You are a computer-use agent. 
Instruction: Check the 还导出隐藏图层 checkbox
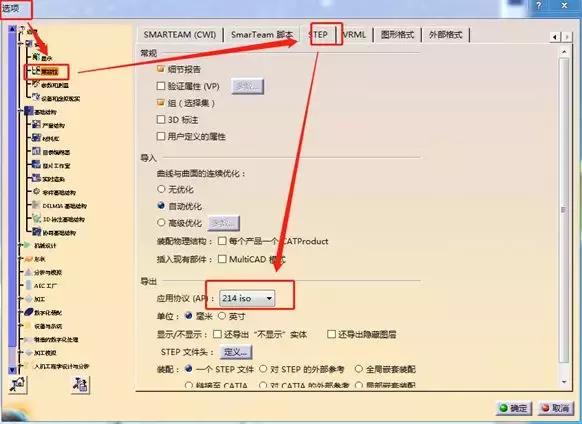click(x=331, y=334)
